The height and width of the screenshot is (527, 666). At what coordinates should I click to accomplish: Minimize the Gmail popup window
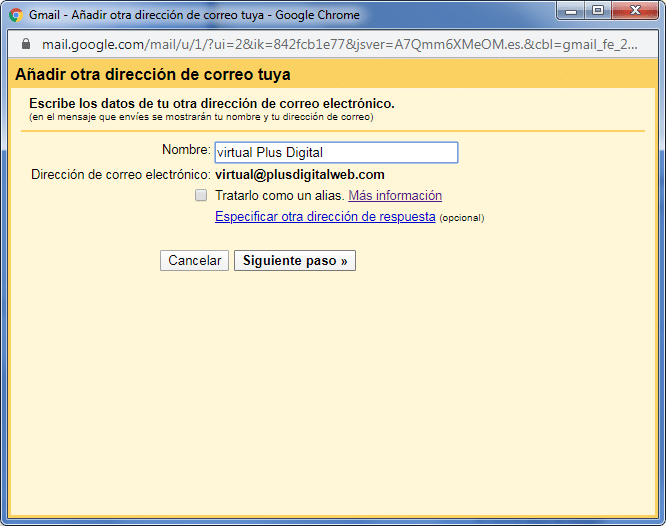569,11
